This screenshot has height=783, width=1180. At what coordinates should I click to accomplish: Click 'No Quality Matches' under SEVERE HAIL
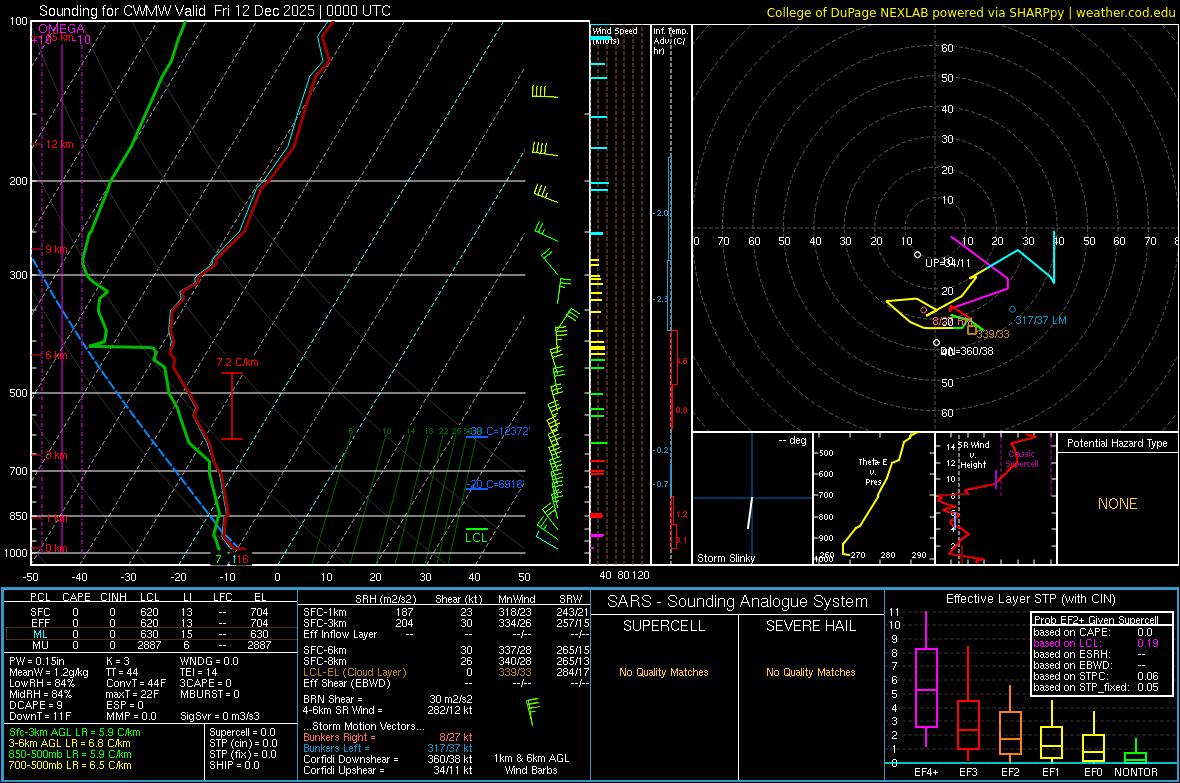(x=810, y=672)
